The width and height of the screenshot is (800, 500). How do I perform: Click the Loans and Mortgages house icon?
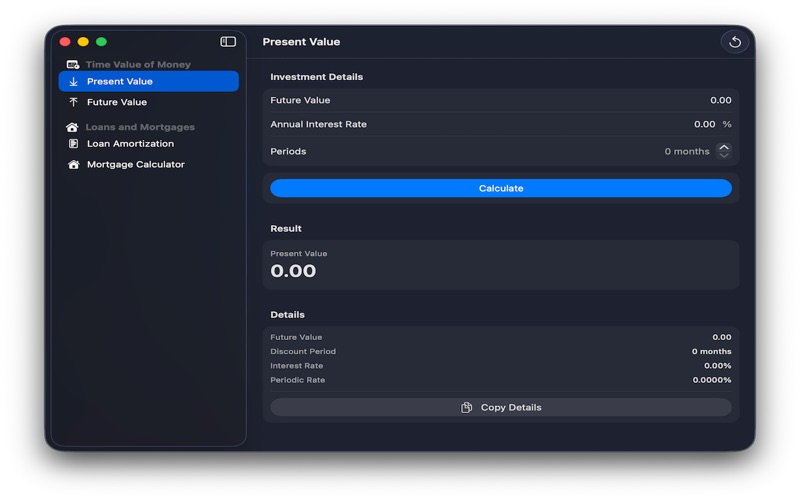[x=72, y=127]
